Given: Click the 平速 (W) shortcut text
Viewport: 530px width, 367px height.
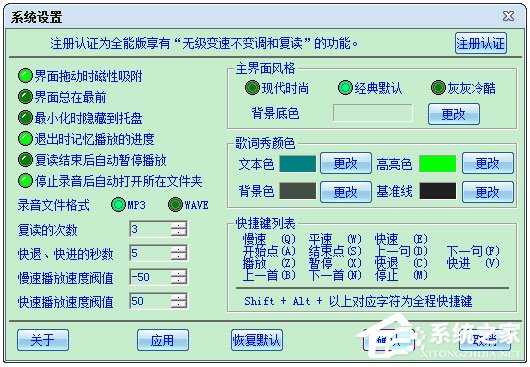Looking at the screenshot, I should (335, 239).
